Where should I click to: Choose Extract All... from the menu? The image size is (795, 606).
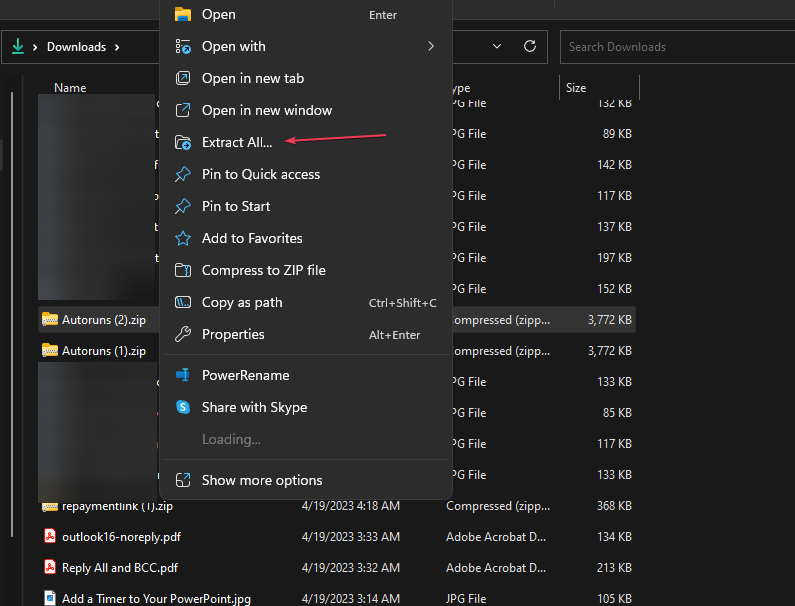point(306,142)
